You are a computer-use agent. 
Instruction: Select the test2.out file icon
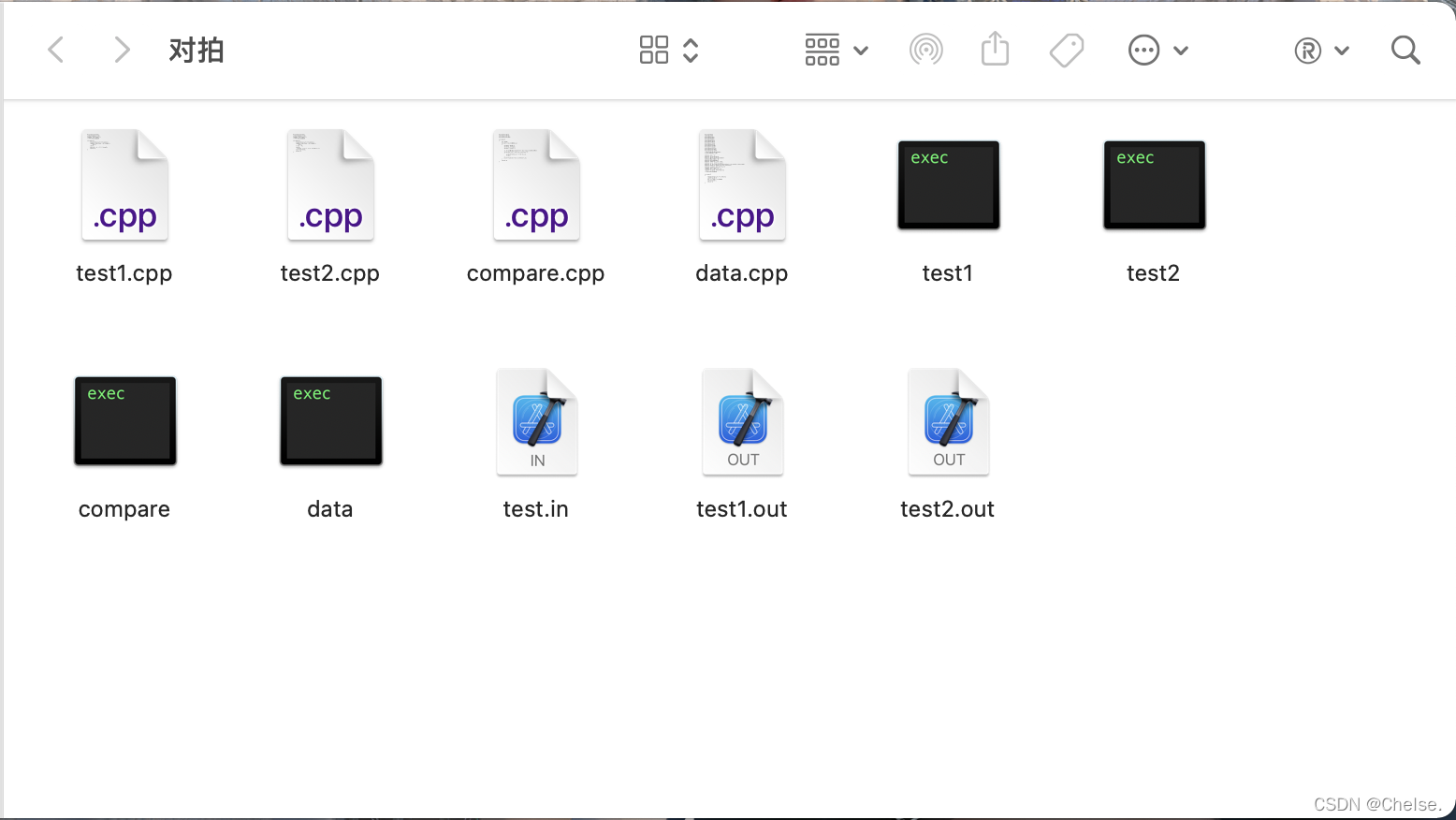(948, 421)
